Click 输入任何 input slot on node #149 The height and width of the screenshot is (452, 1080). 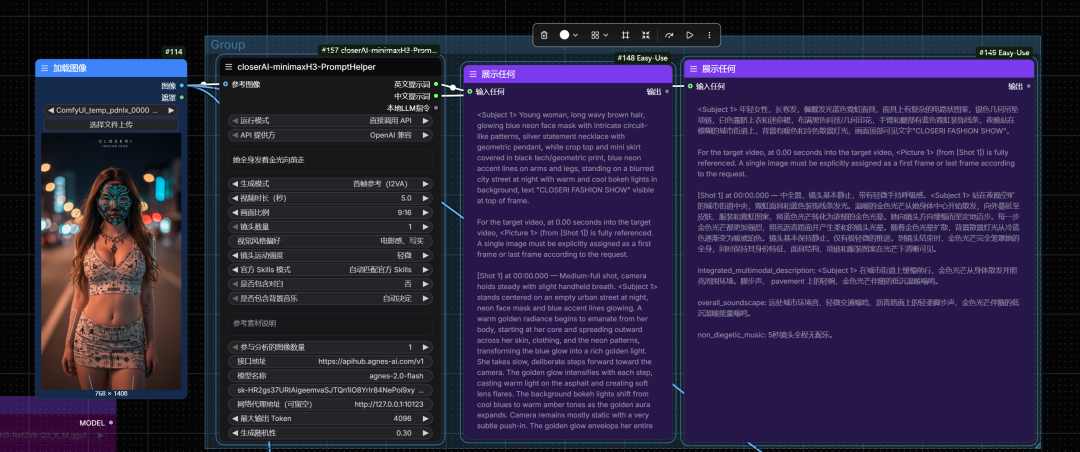[690, 86]
